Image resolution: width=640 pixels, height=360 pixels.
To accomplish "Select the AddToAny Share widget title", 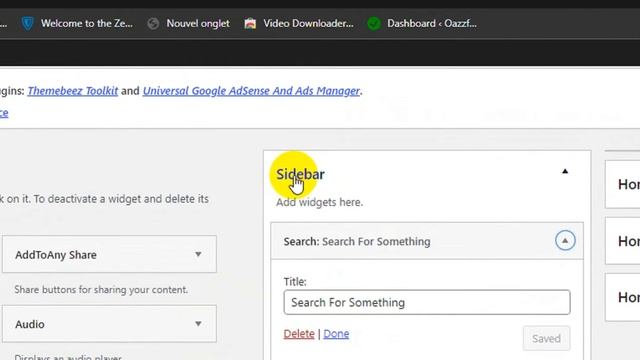I will pyautogui.click(x=56, y=255).
